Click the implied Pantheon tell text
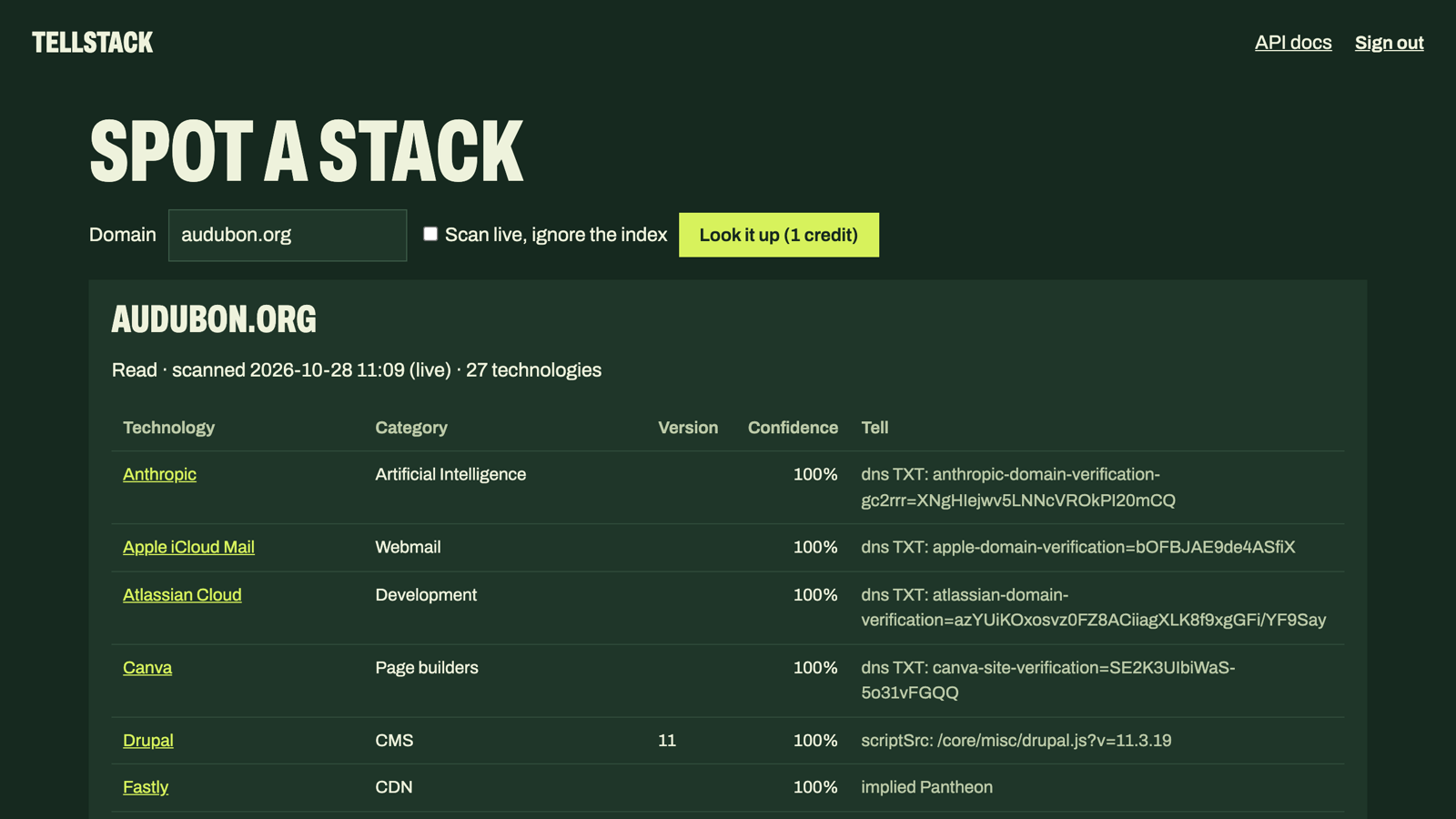The width and height of the screenshot is (1456, 819). [927, 787]
